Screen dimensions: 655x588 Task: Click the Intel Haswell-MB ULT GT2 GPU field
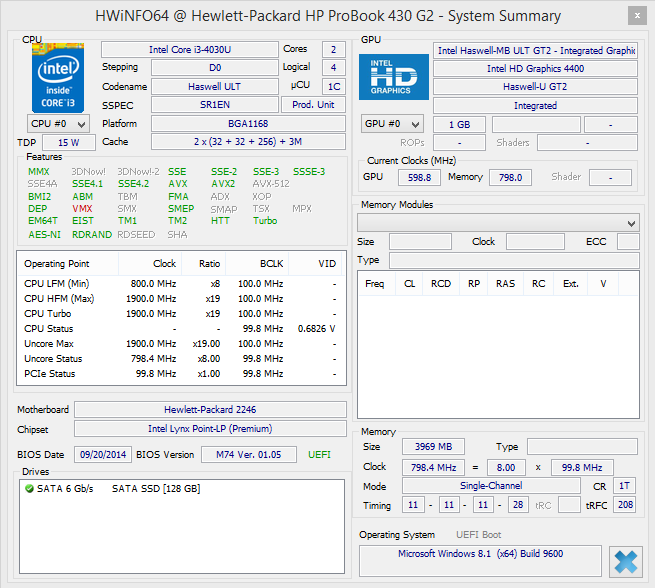tap(535, 51)
